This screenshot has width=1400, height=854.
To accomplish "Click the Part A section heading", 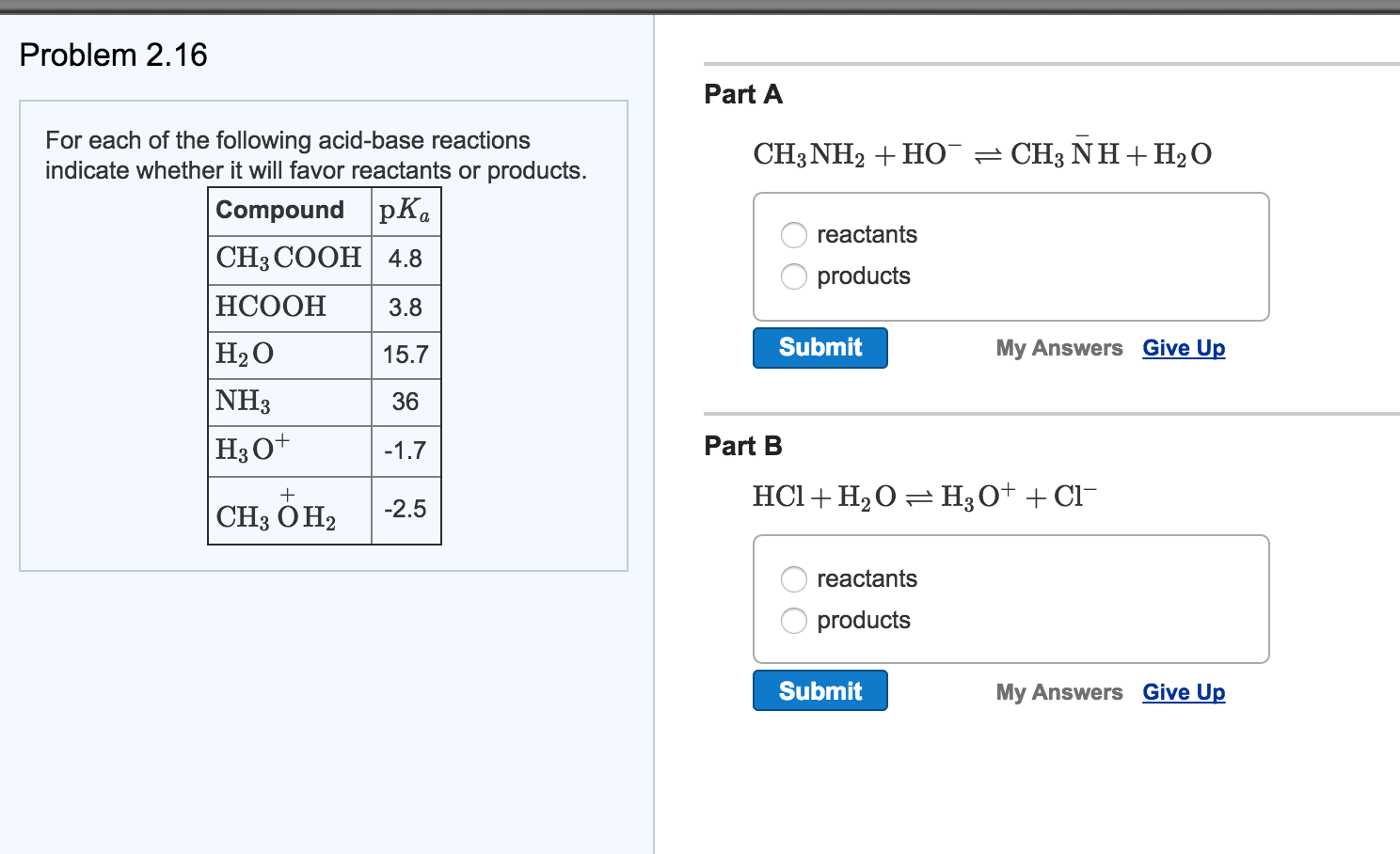I will click(743, 94).
